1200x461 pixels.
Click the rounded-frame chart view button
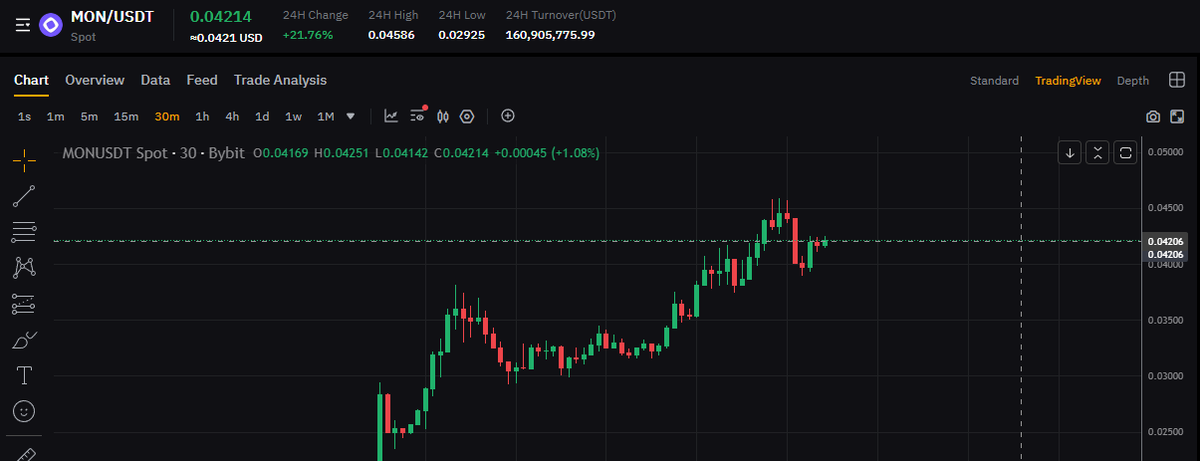(x=1126, y=153)
